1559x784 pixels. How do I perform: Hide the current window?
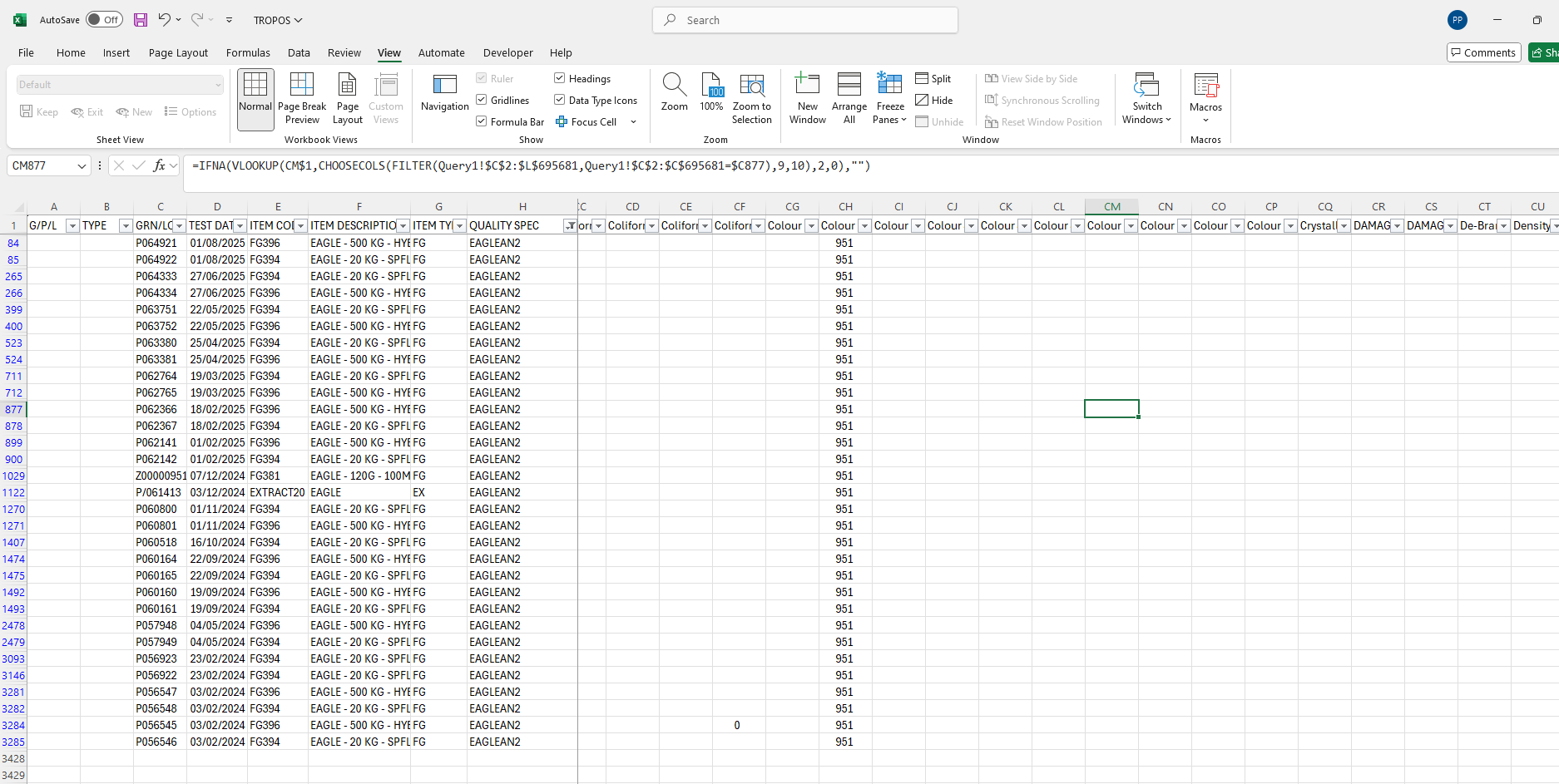tap(934, 100)
